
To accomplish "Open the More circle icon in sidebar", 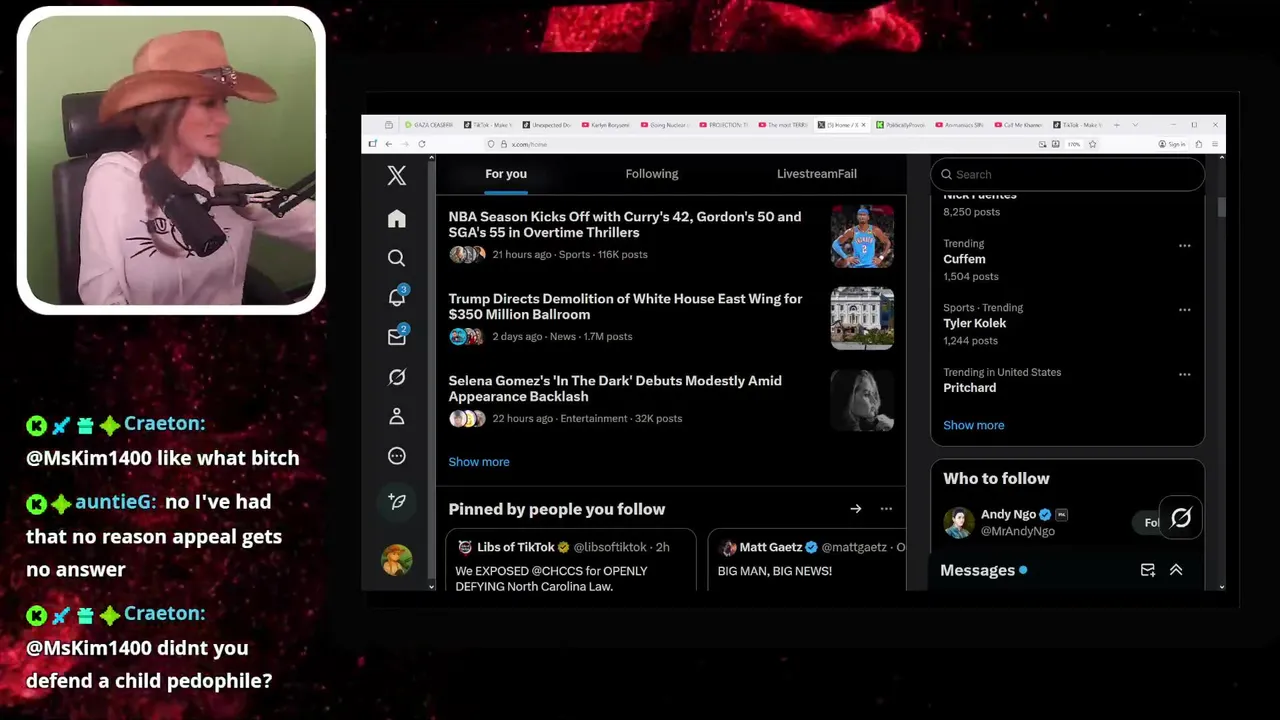I will point(397,456).
